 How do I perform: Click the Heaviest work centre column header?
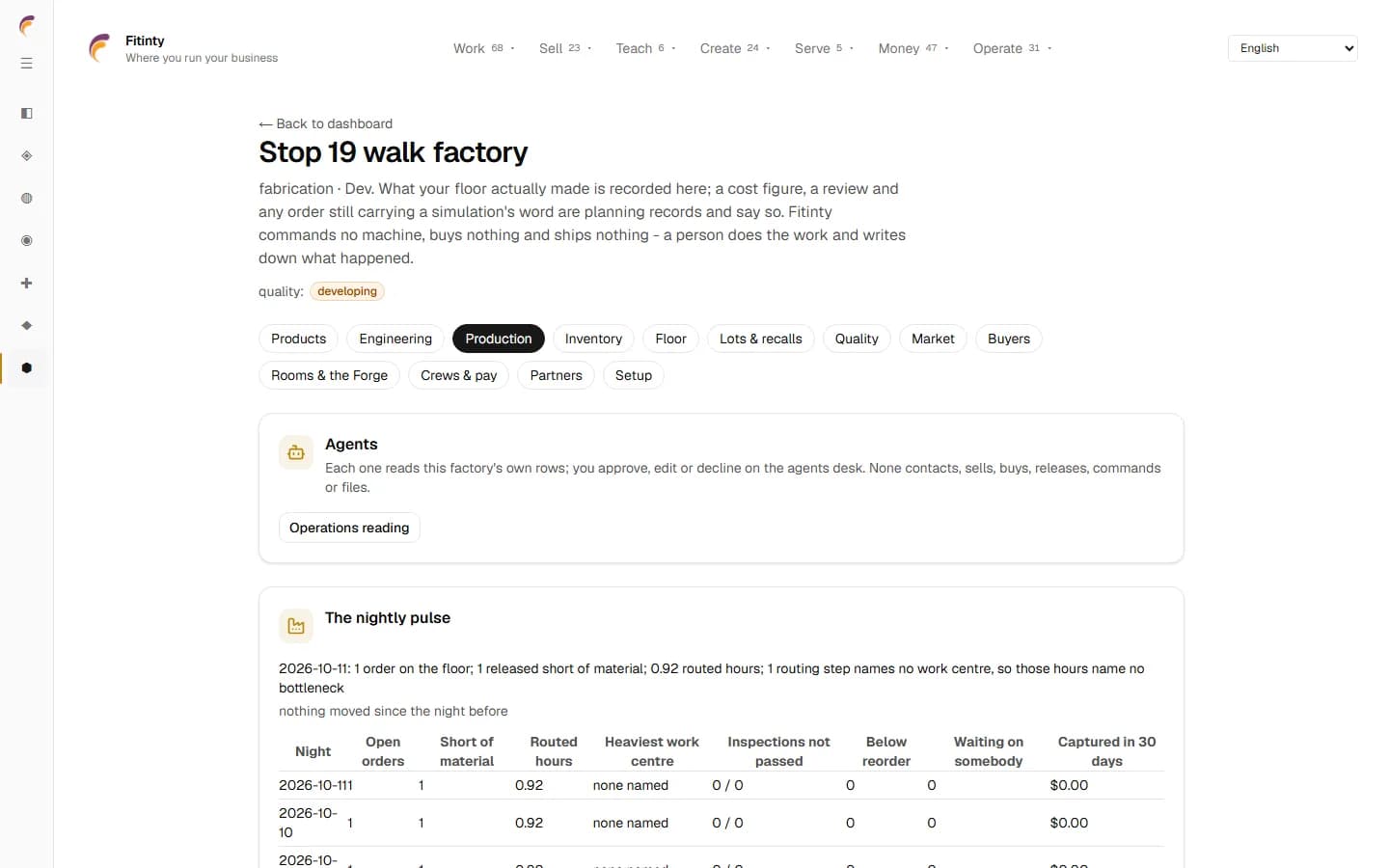tap(652, 751)
